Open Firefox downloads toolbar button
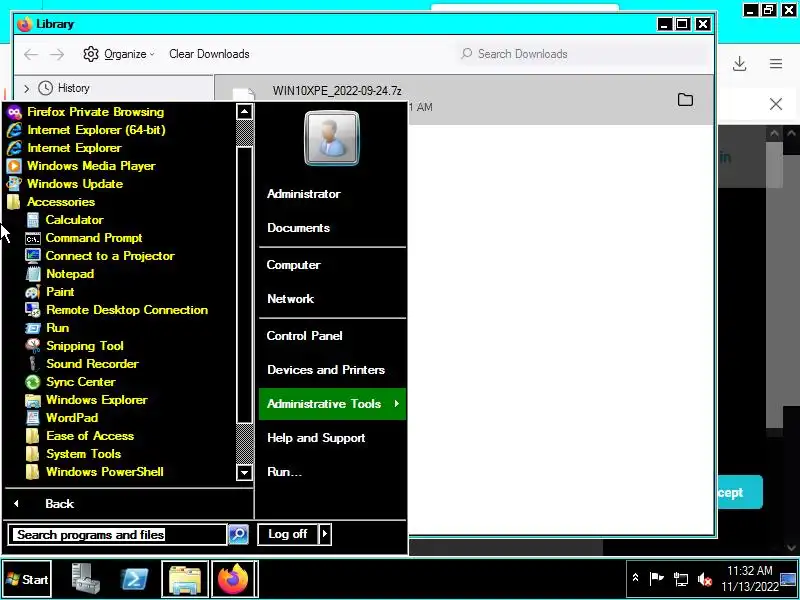Viewport: 800px width, 600px height. coord(739,64)
